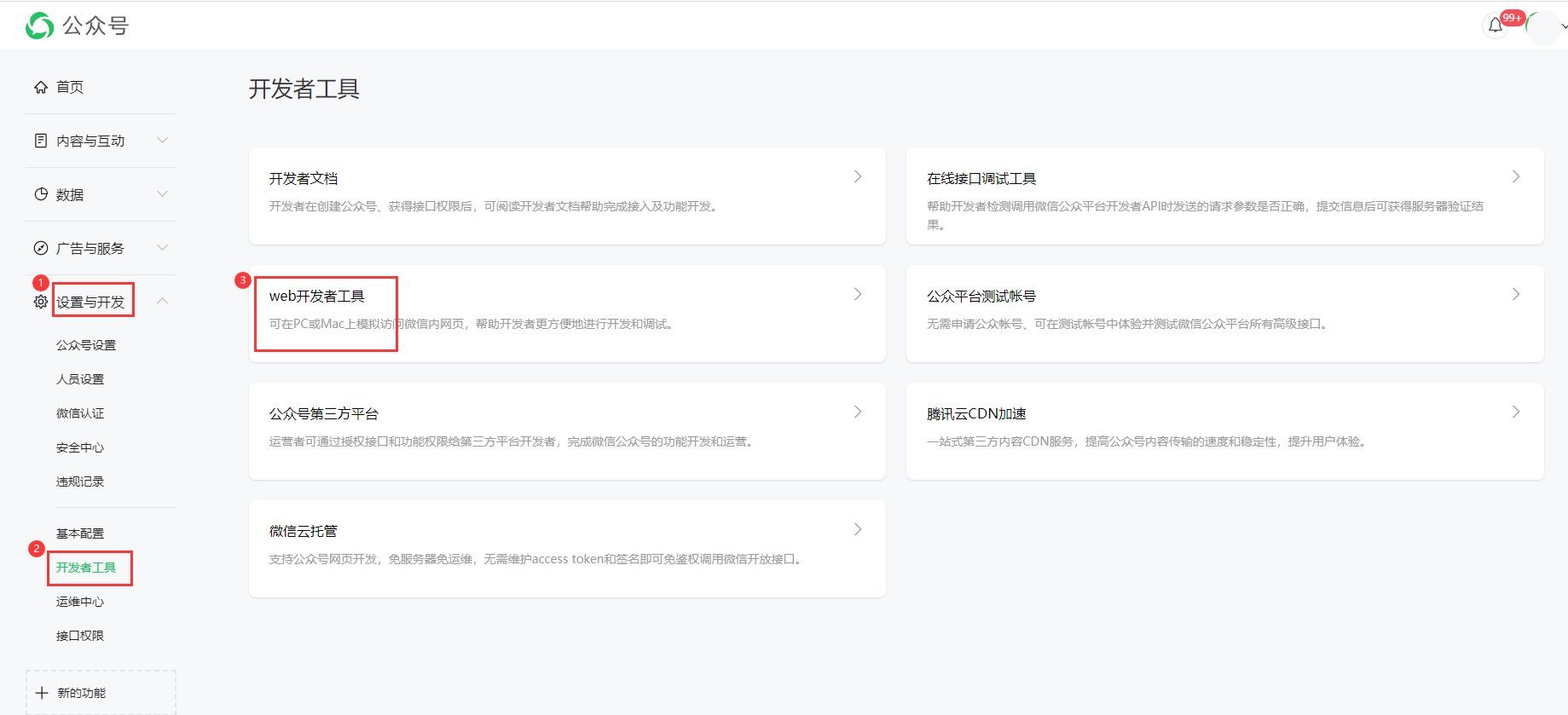Screen dimensions: 1568x715
Task: Open 人员设置 submenu item
Action: 80,379
